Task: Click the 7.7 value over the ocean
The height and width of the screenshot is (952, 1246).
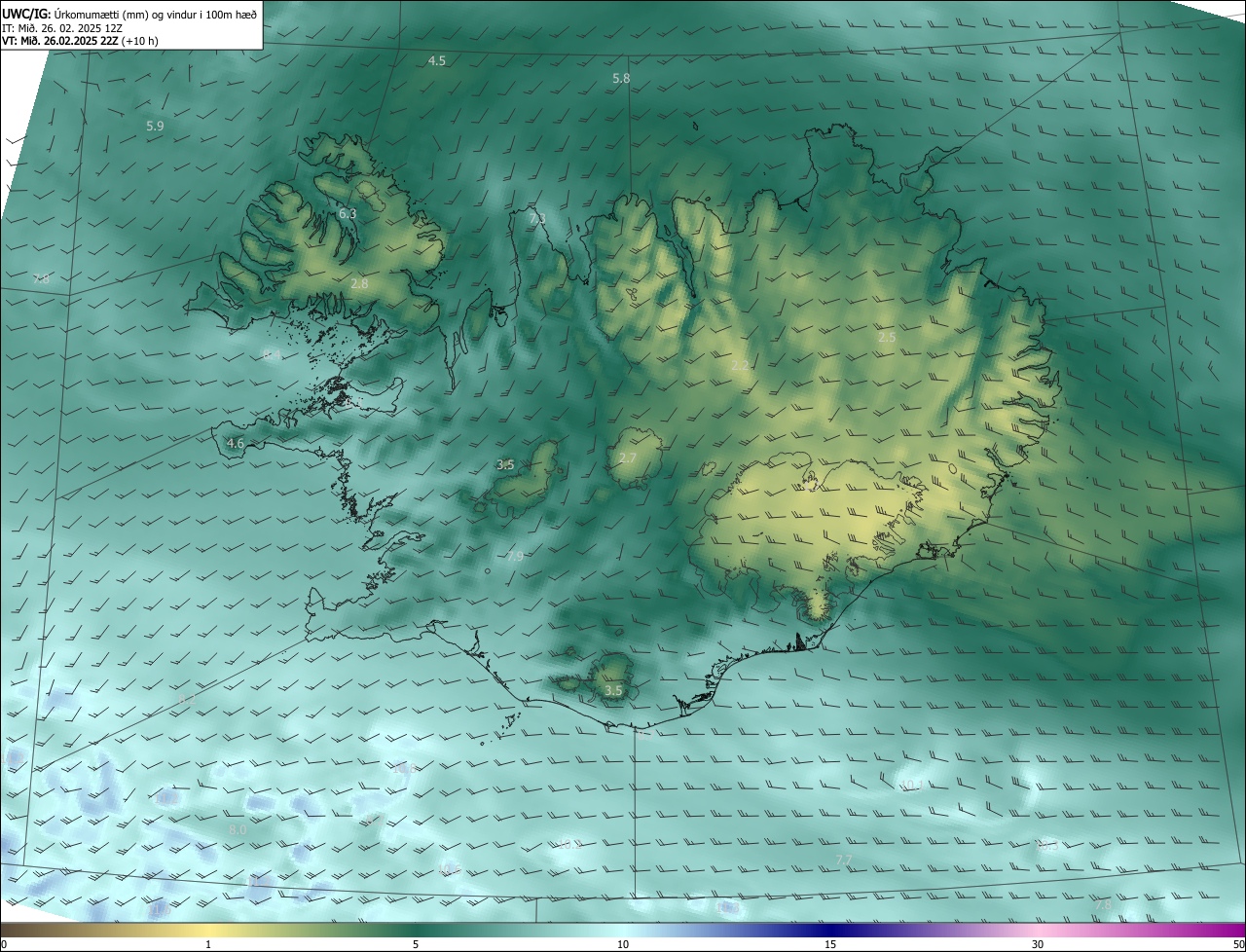Action: 844,860
